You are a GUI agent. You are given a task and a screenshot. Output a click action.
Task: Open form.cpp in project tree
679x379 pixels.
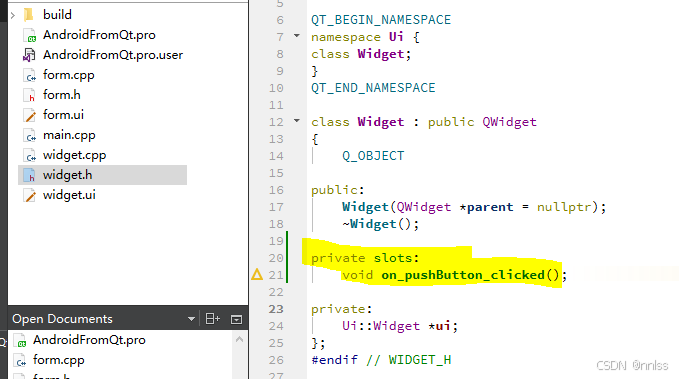pyautogui.click(x=68, y=75)
